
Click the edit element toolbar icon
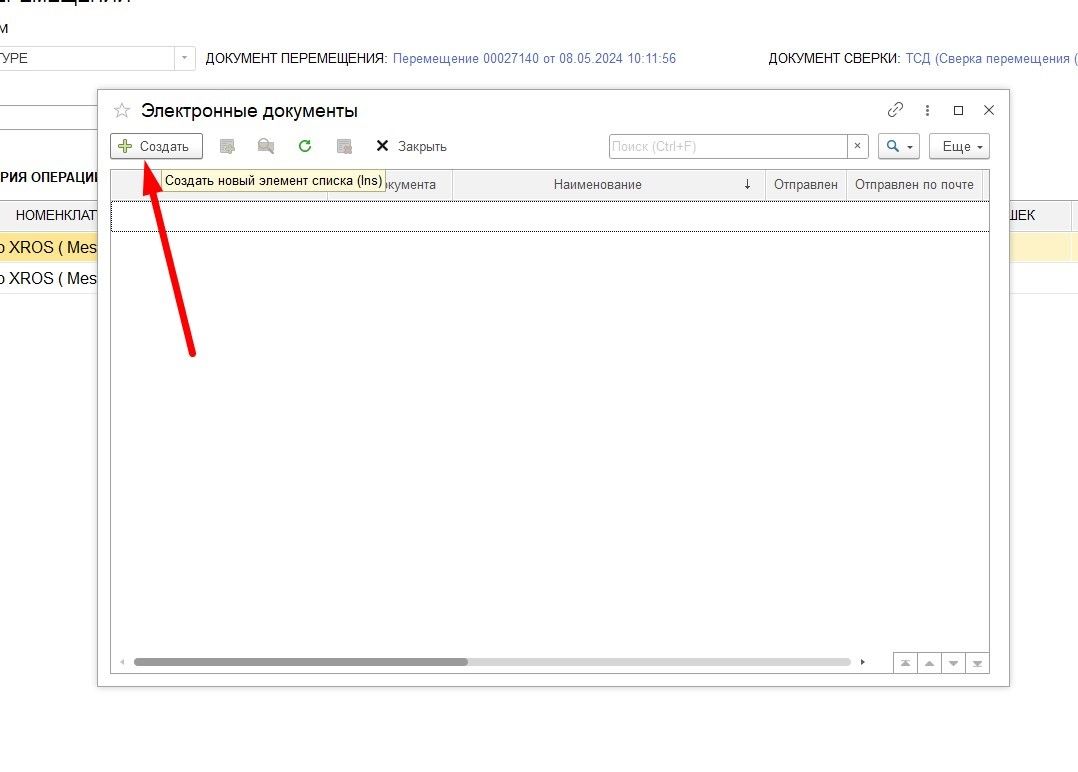point(227,146)
